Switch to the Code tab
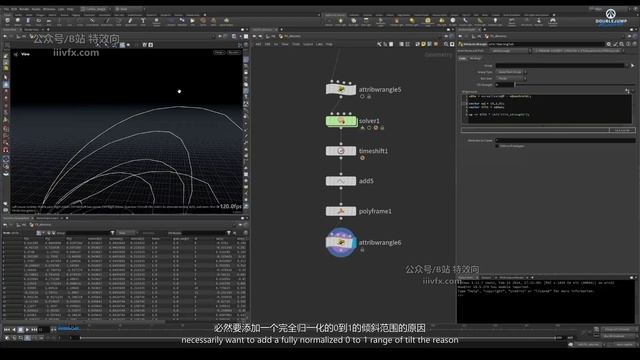Screen dimensions: 640x360 tap(462, 58)
